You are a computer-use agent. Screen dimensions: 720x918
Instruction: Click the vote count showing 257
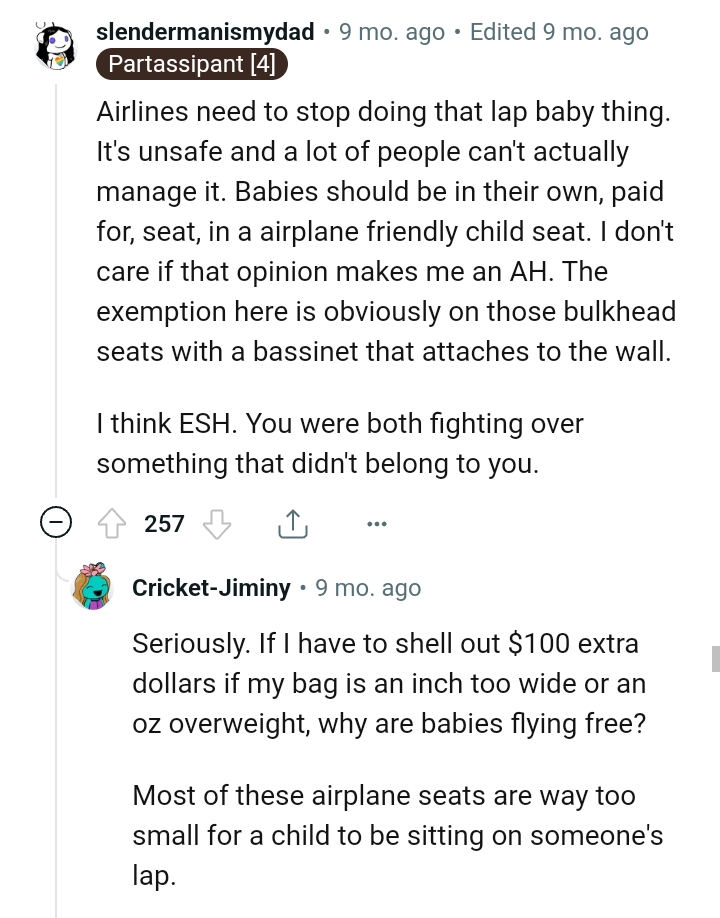pos(163,523)
